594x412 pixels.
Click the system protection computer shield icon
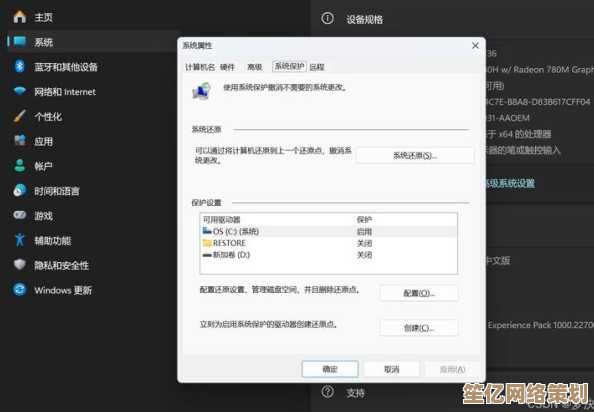coord(201,91)
